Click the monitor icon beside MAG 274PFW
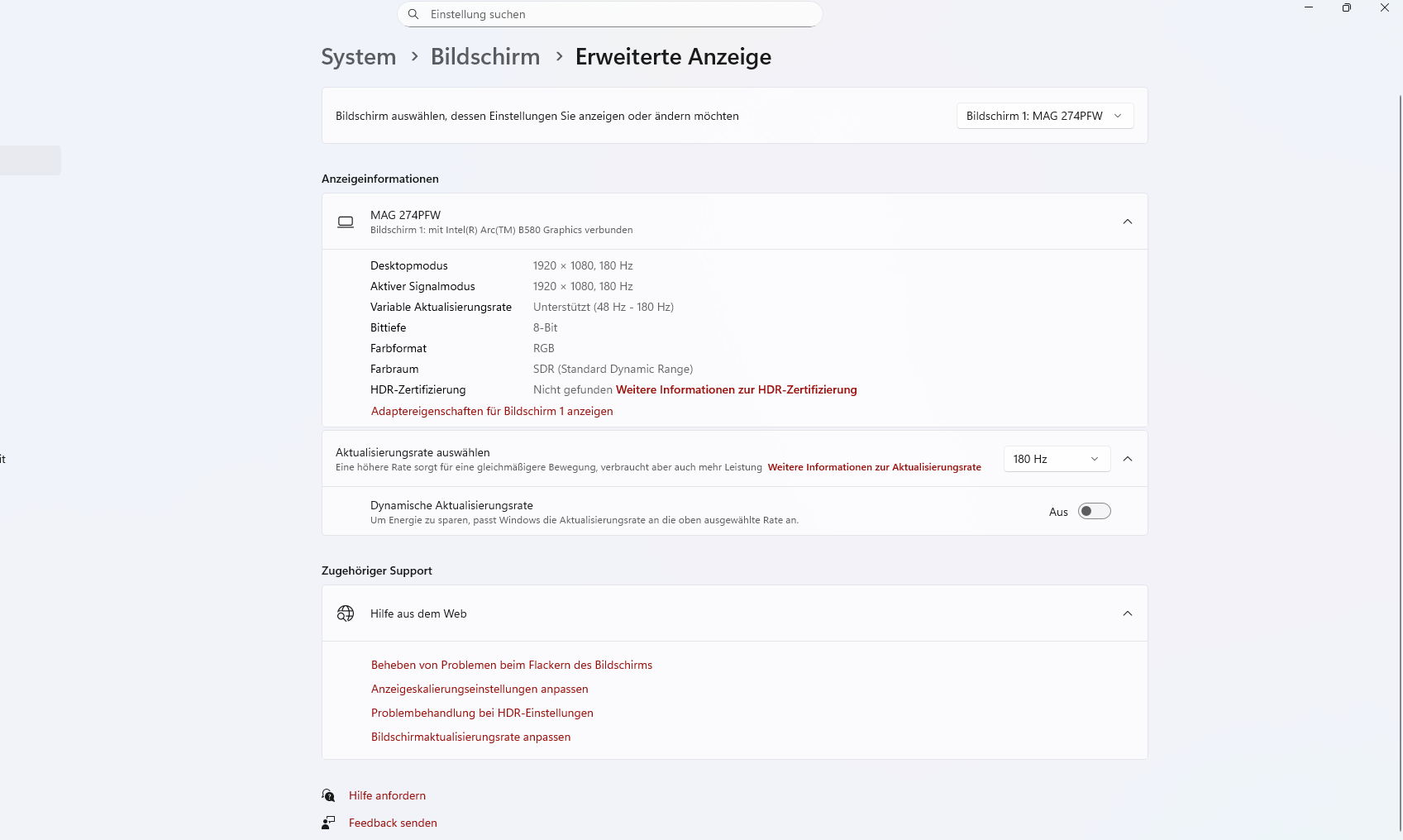The width and height of the screenshot is (1403, 840). click(346, 222)
